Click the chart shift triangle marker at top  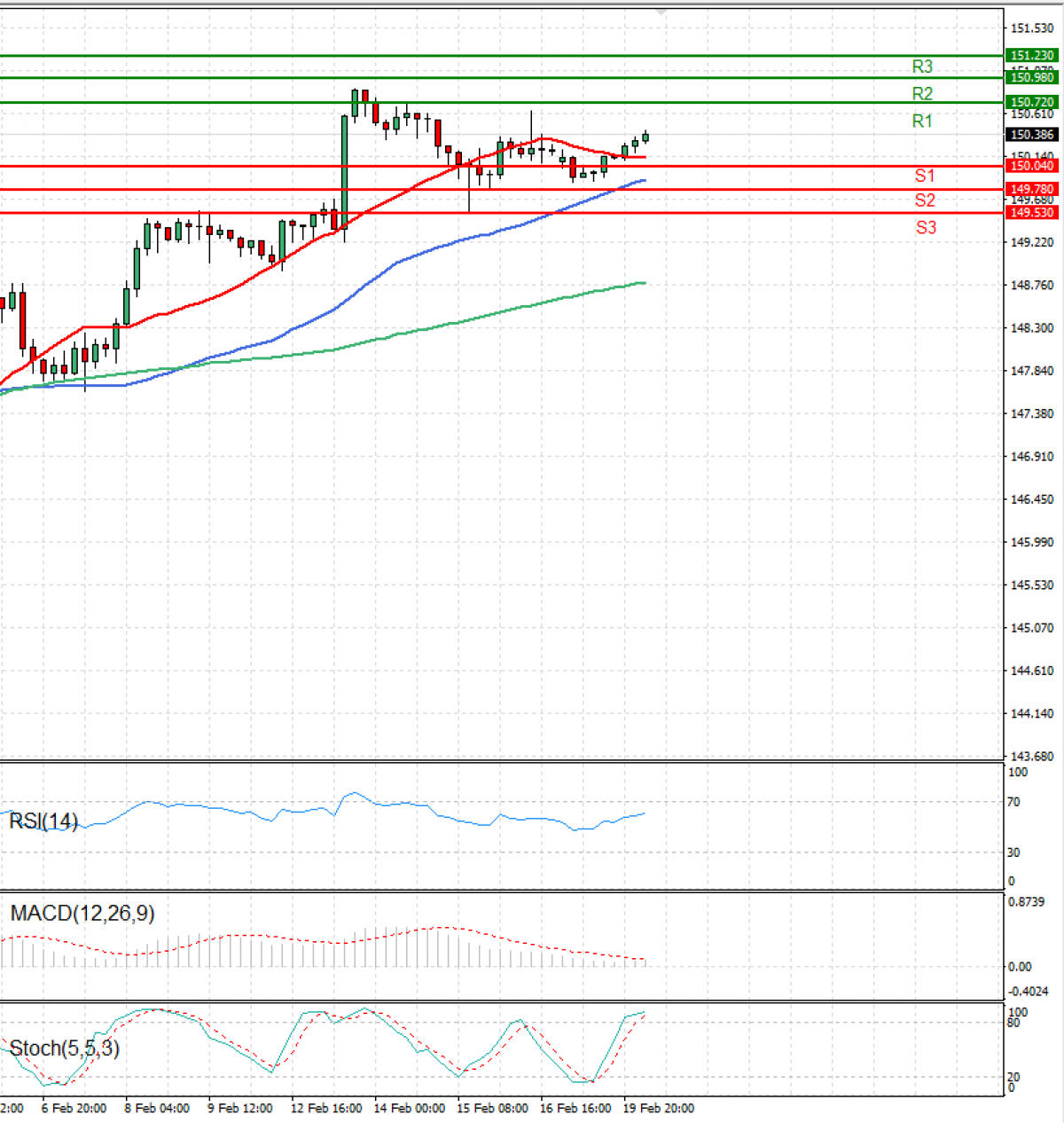[x=661, y=12]
